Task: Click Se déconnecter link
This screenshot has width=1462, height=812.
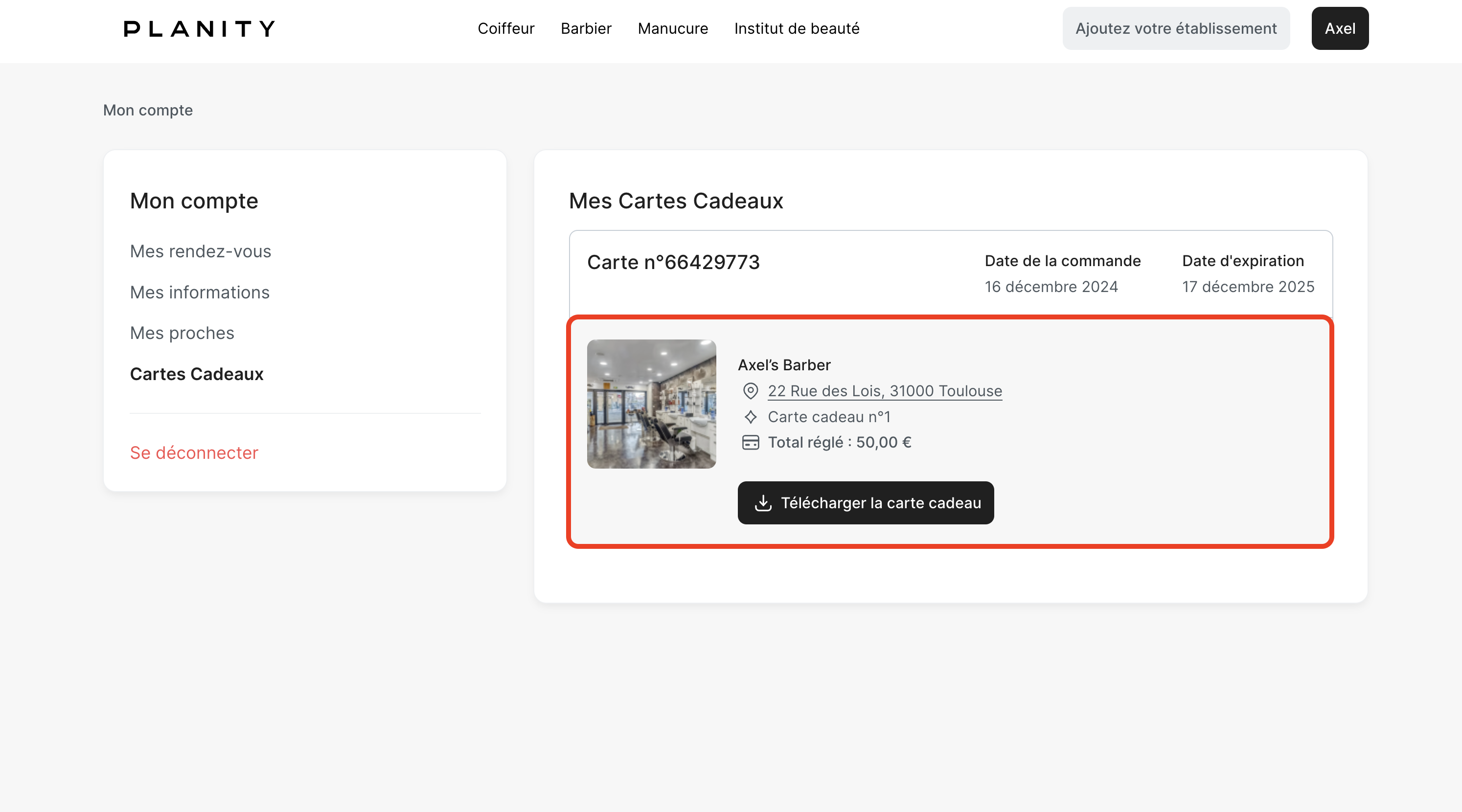Action: [194, 453]
